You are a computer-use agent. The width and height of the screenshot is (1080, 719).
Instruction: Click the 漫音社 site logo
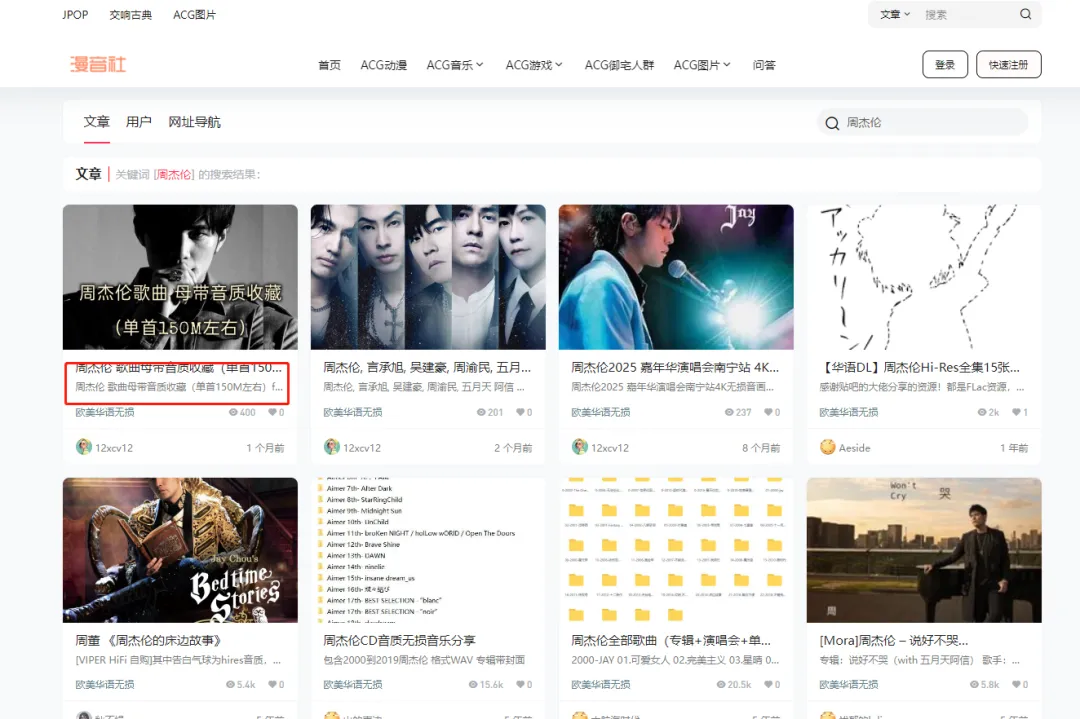click(x=98, y=65)
